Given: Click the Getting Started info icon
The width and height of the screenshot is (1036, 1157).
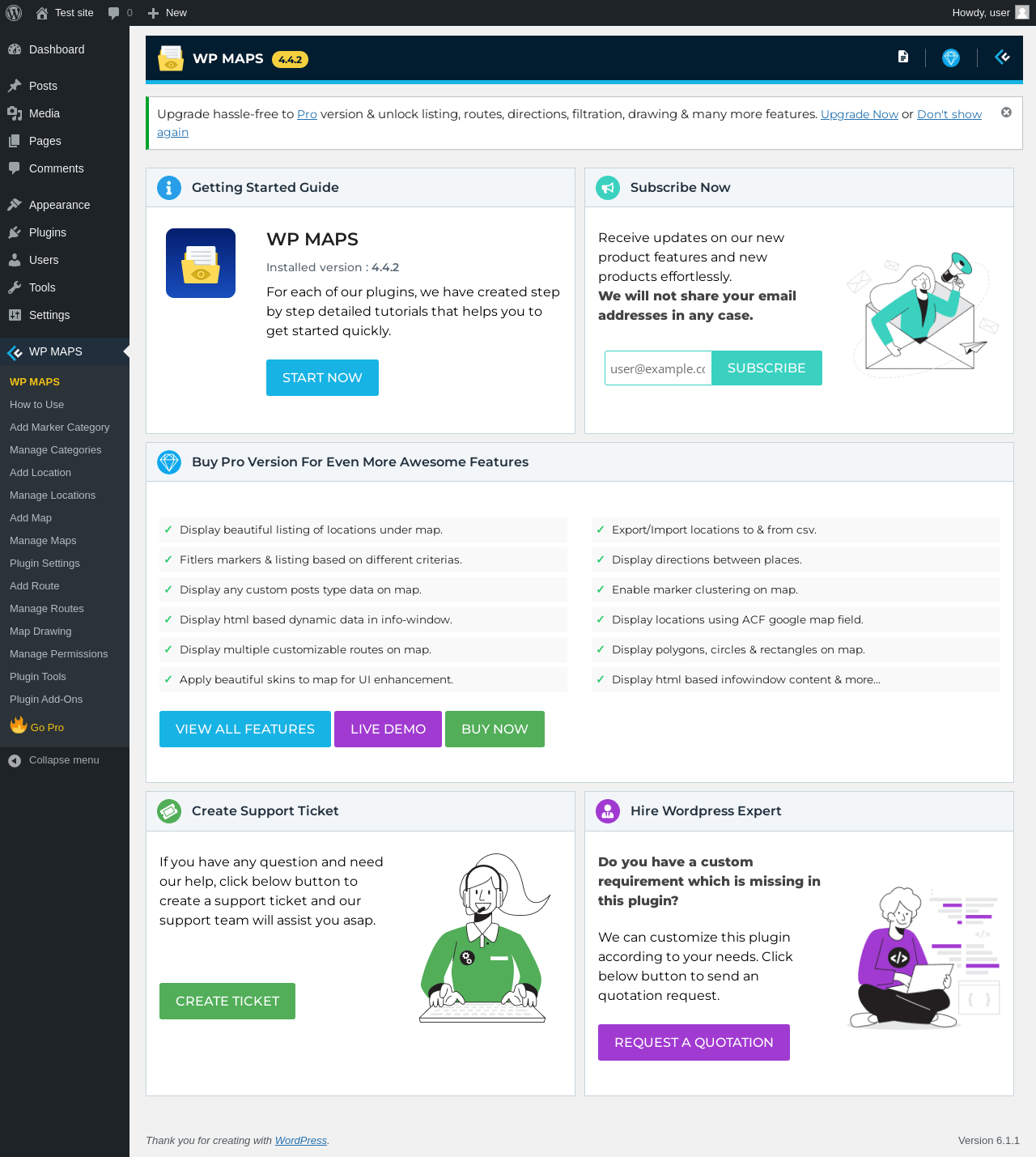Looking at the screenshot, I should coord(169,188).
